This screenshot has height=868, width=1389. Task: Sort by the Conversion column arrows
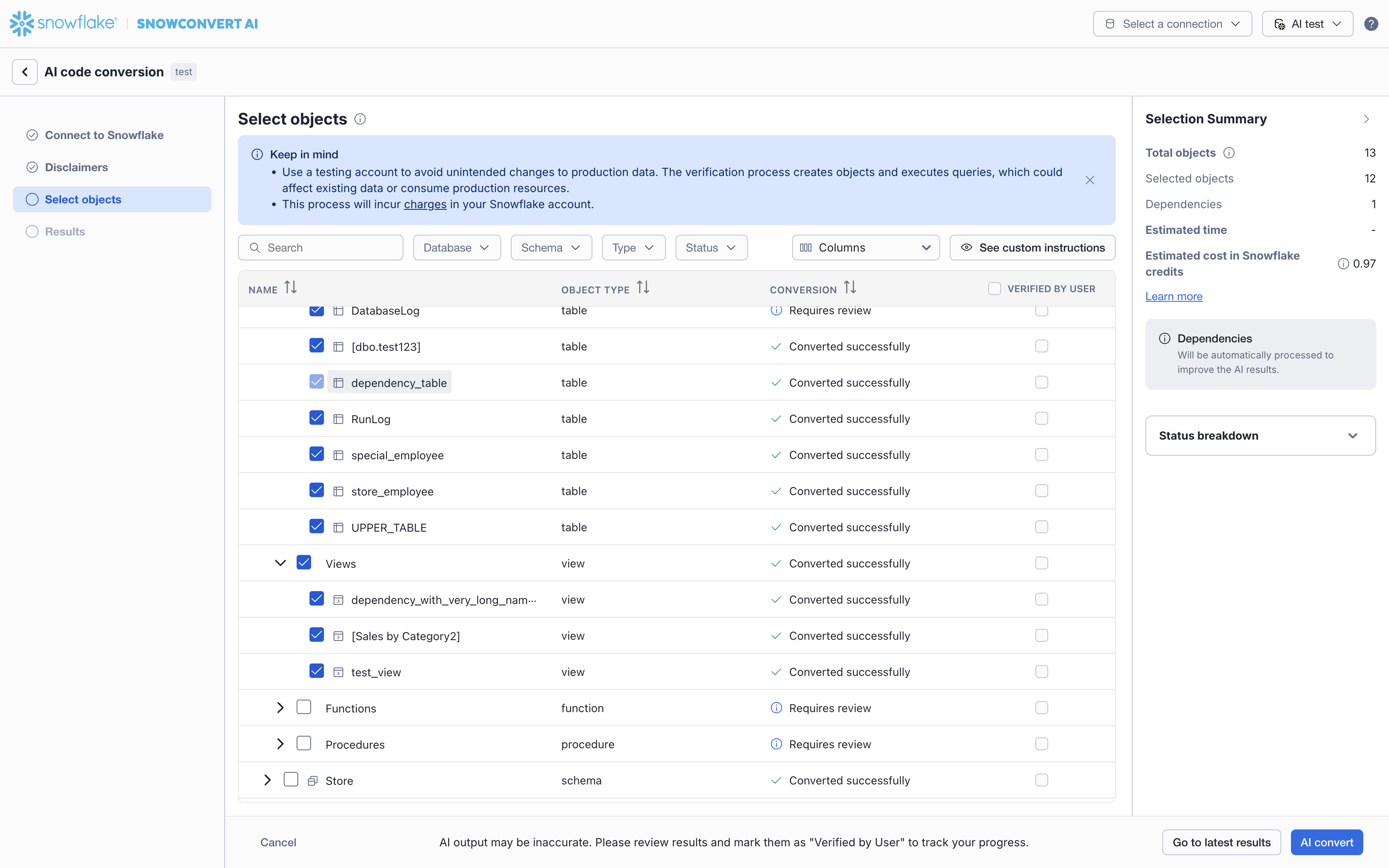click(x=850, y=288)
